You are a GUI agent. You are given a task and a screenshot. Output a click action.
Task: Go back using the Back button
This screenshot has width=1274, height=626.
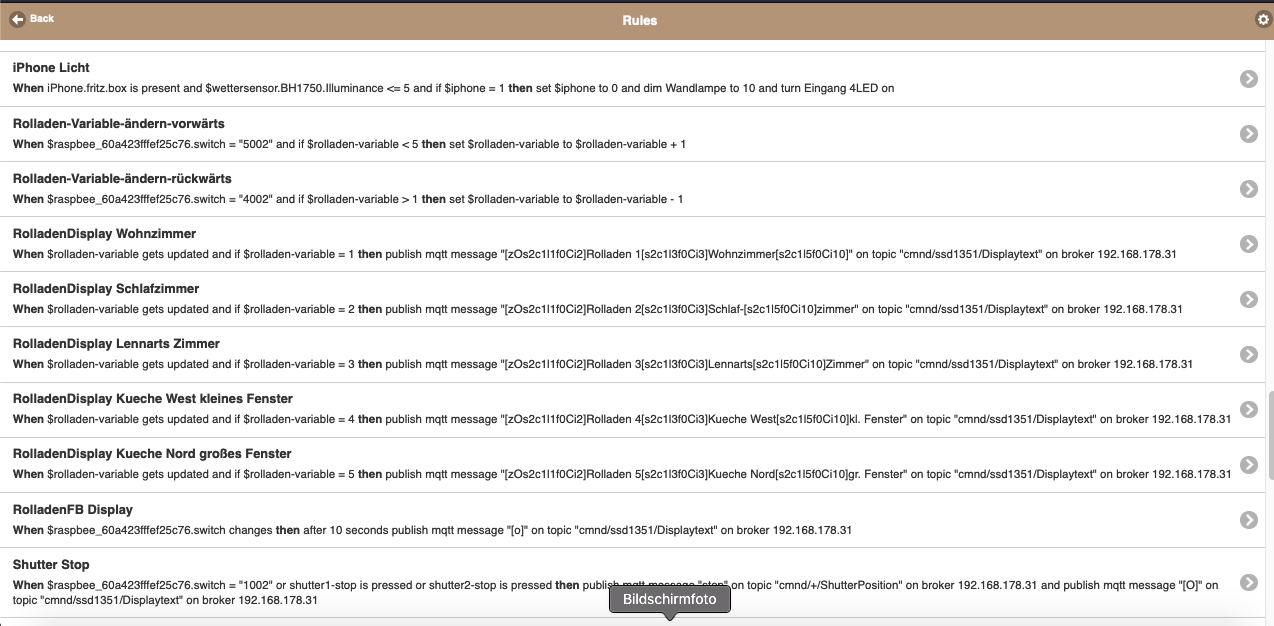coord(33,19)
